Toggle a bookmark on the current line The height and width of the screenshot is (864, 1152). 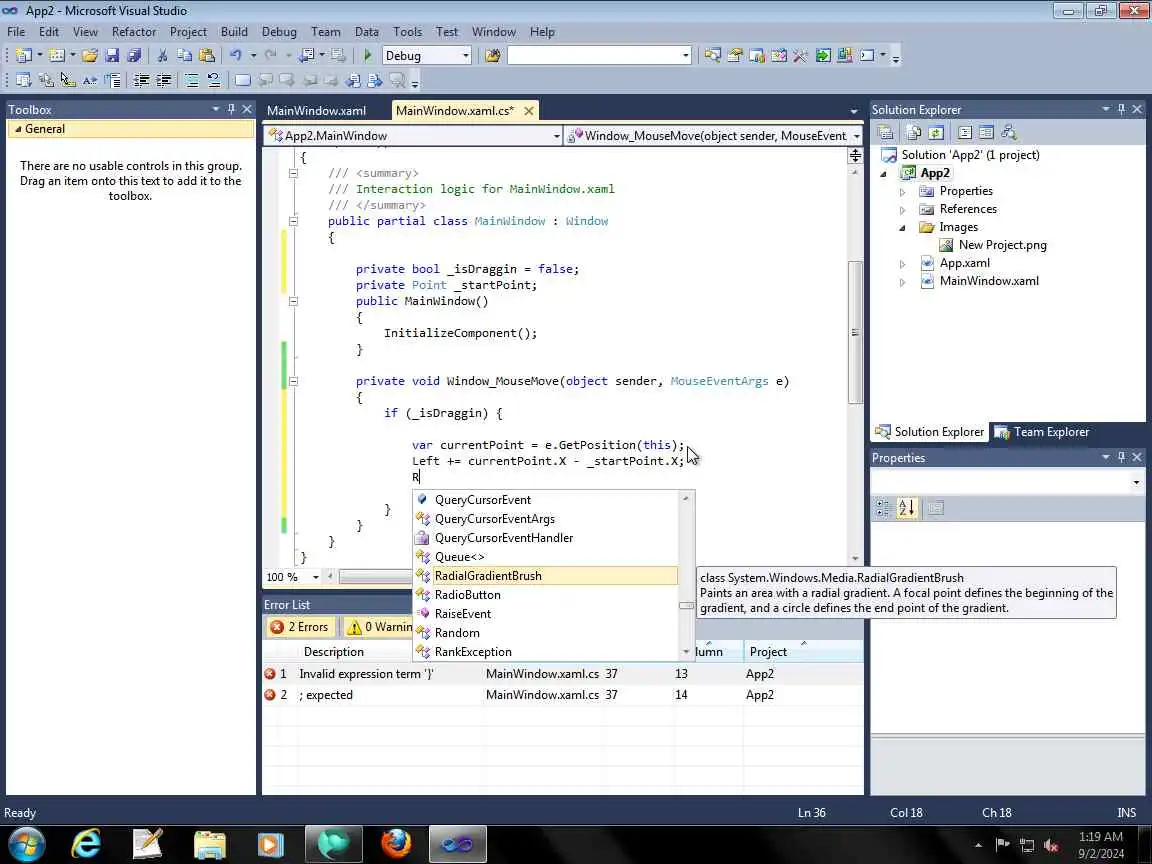[242, 80]
